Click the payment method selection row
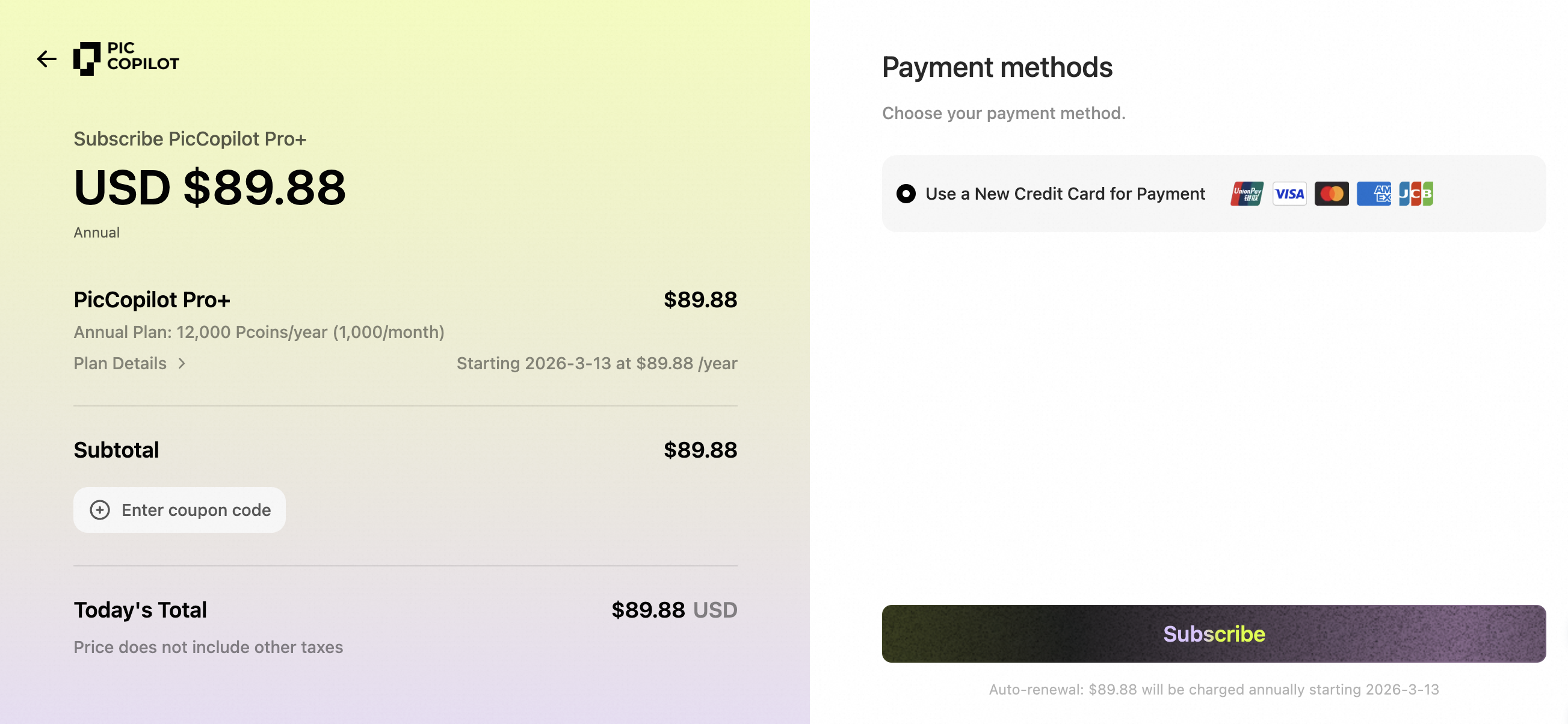Viewport: 1568px width, 724px height. point(1212,194)
